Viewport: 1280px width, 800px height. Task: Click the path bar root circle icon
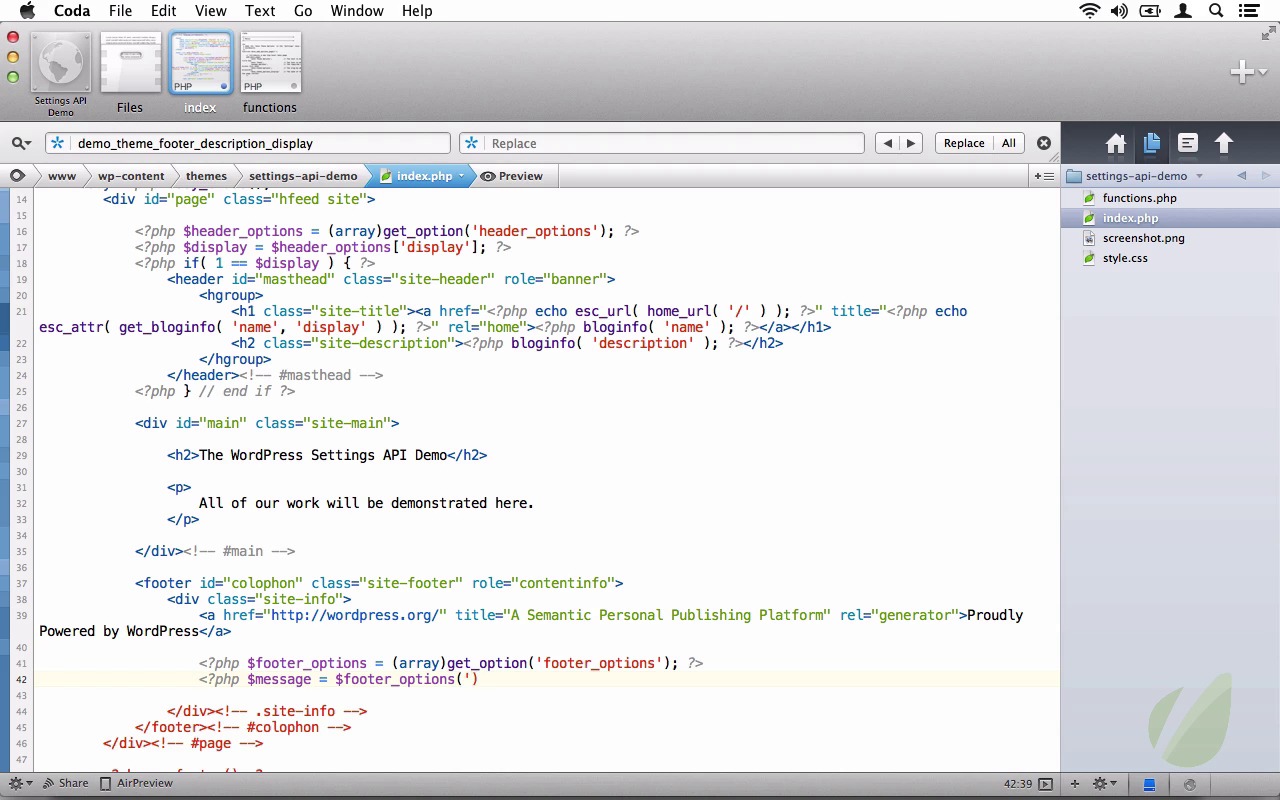coord(17,175)
